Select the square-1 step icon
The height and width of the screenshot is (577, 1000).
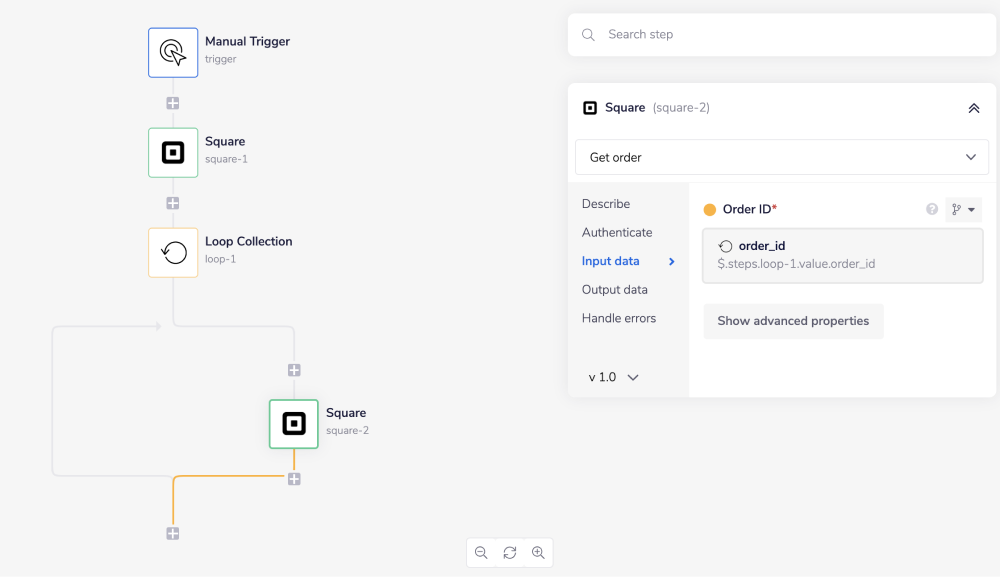[x=173, y=152]
